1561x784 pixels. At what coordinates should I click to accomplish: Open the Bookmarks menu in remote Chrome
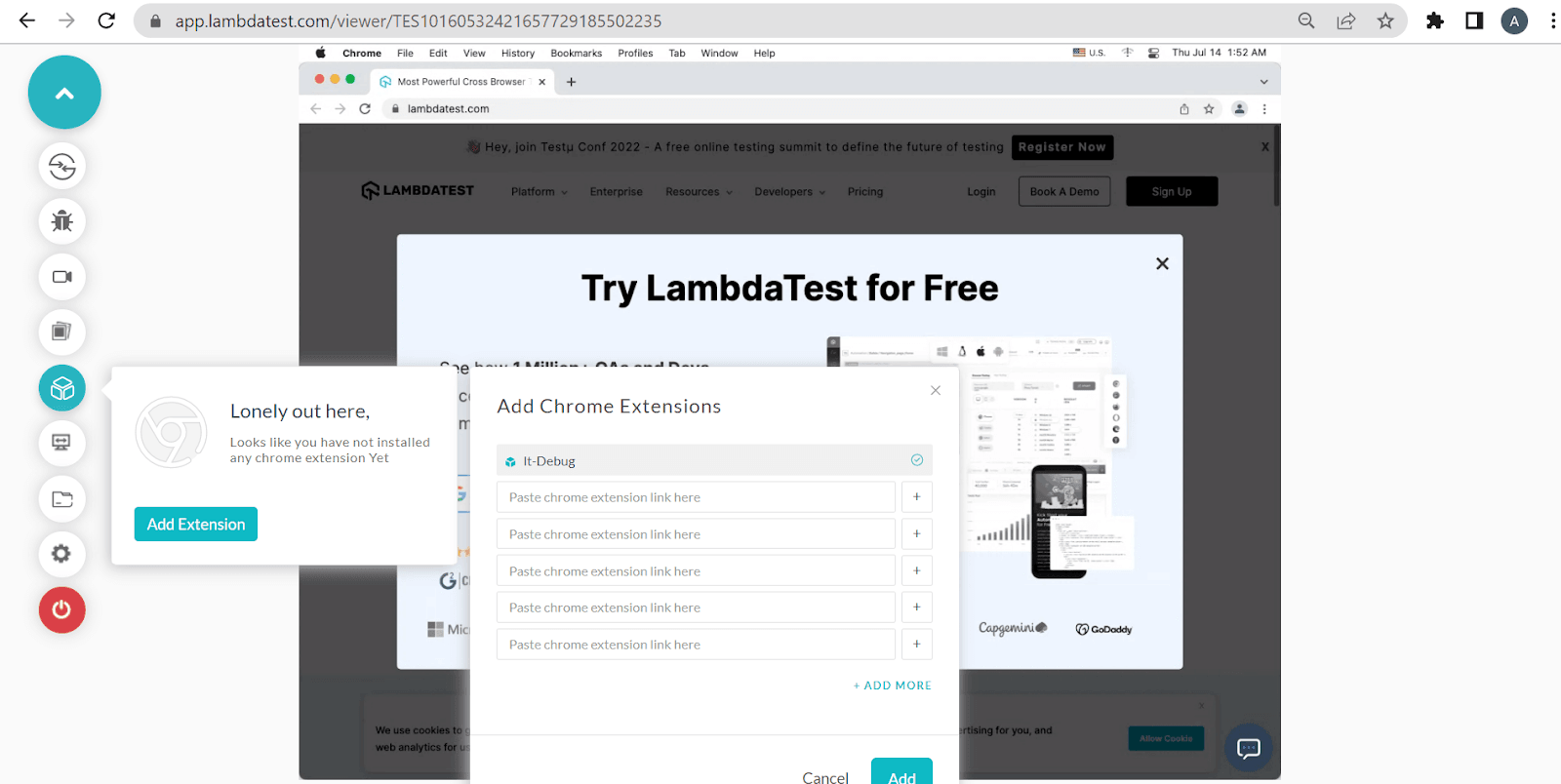click(x=577, y=53)
